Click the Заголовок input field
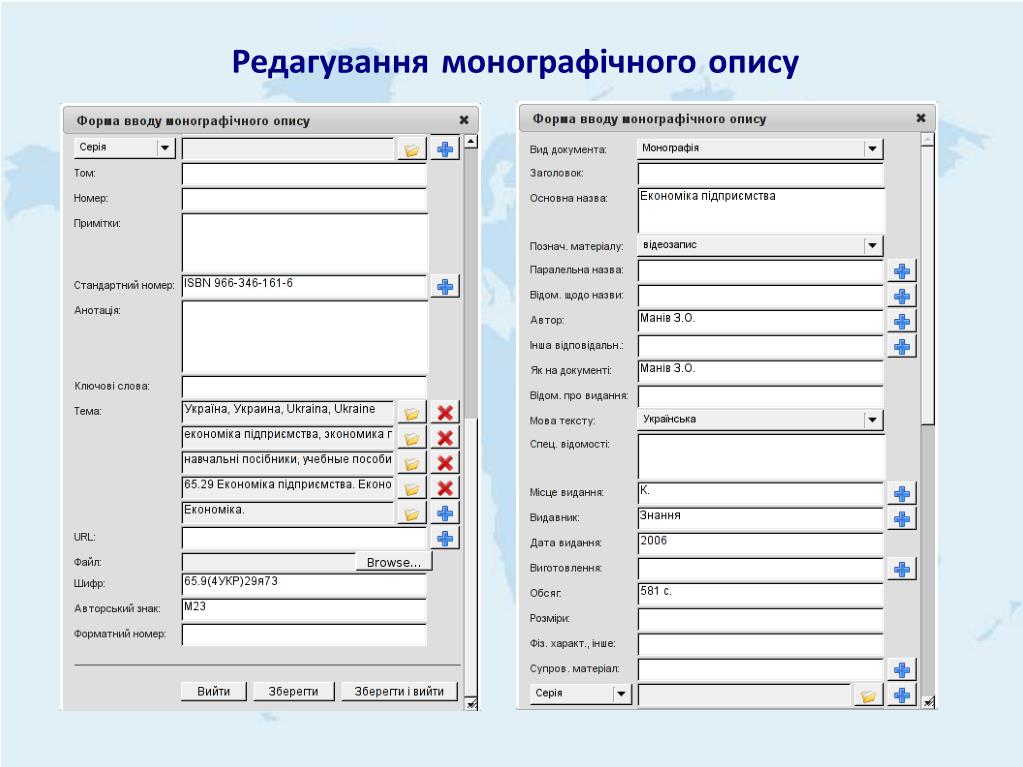 [761, 174]
